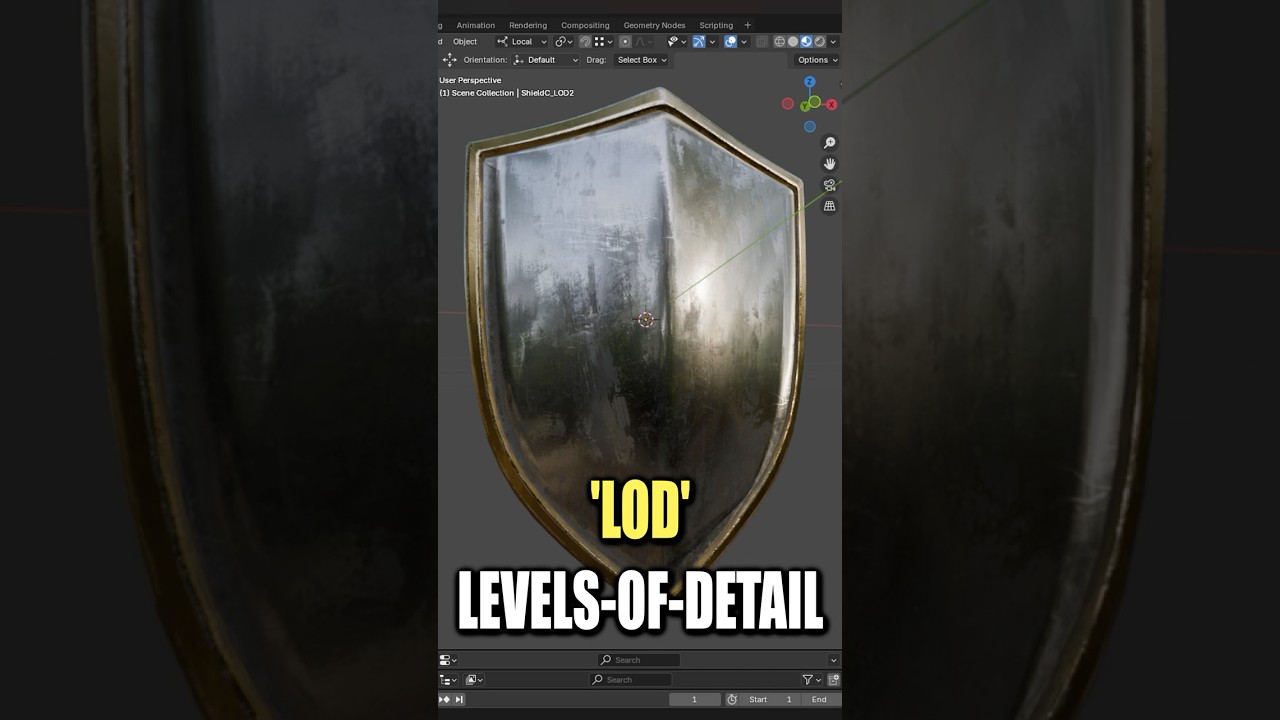The height and width of the screenshot is (720, 1280).
Task: Toggle show gizmo button
Action: coord(699,41)
